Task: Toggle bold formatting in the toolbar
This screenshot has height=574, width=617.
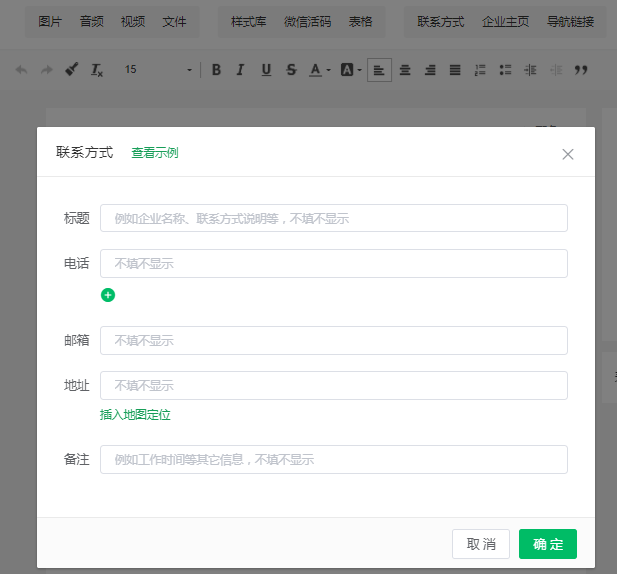Action: click(x=216, y=70)
